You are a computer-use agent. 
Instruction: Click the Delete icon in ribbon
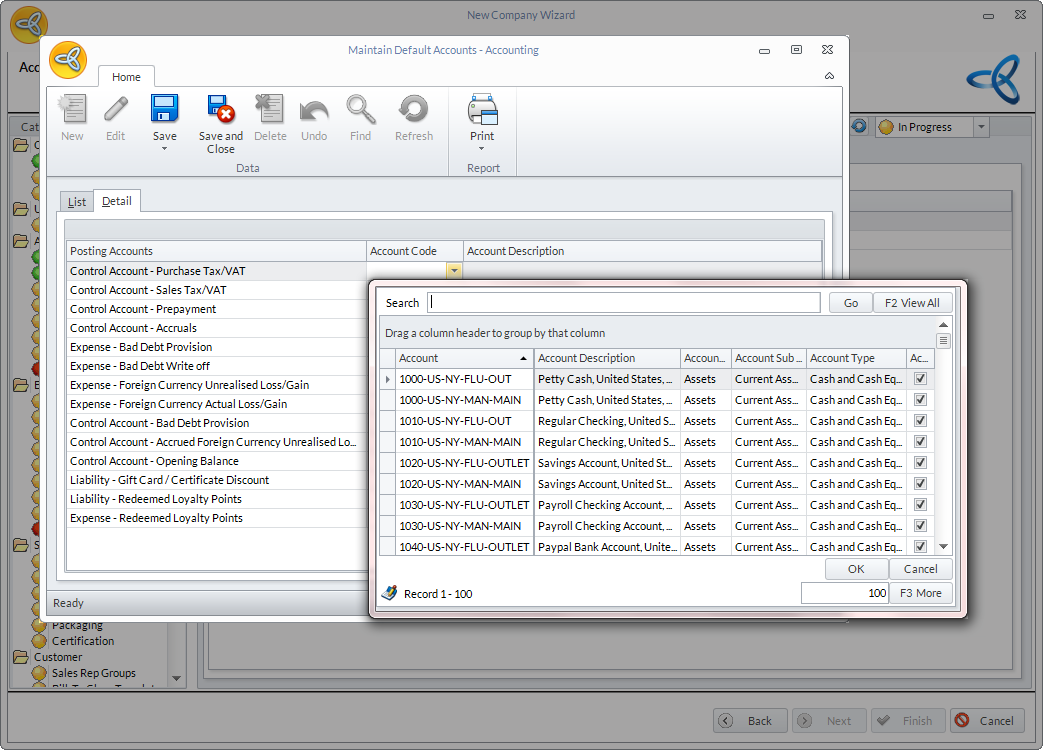pos(269,109)
